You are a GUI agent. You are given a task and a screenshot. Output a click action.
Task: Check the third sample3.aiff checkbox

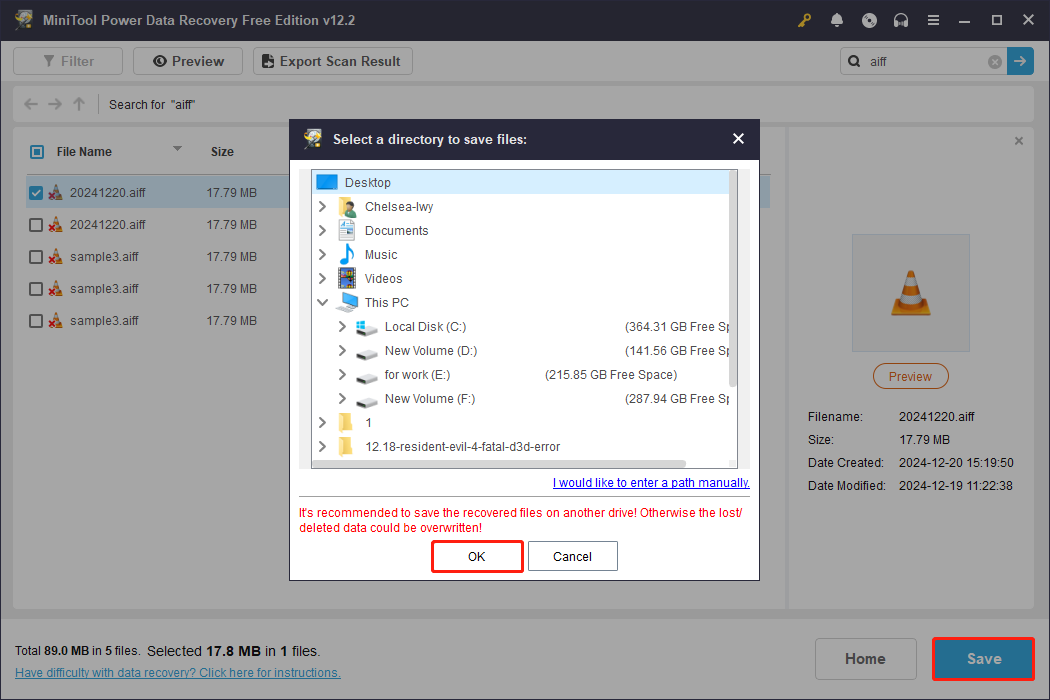36,322
